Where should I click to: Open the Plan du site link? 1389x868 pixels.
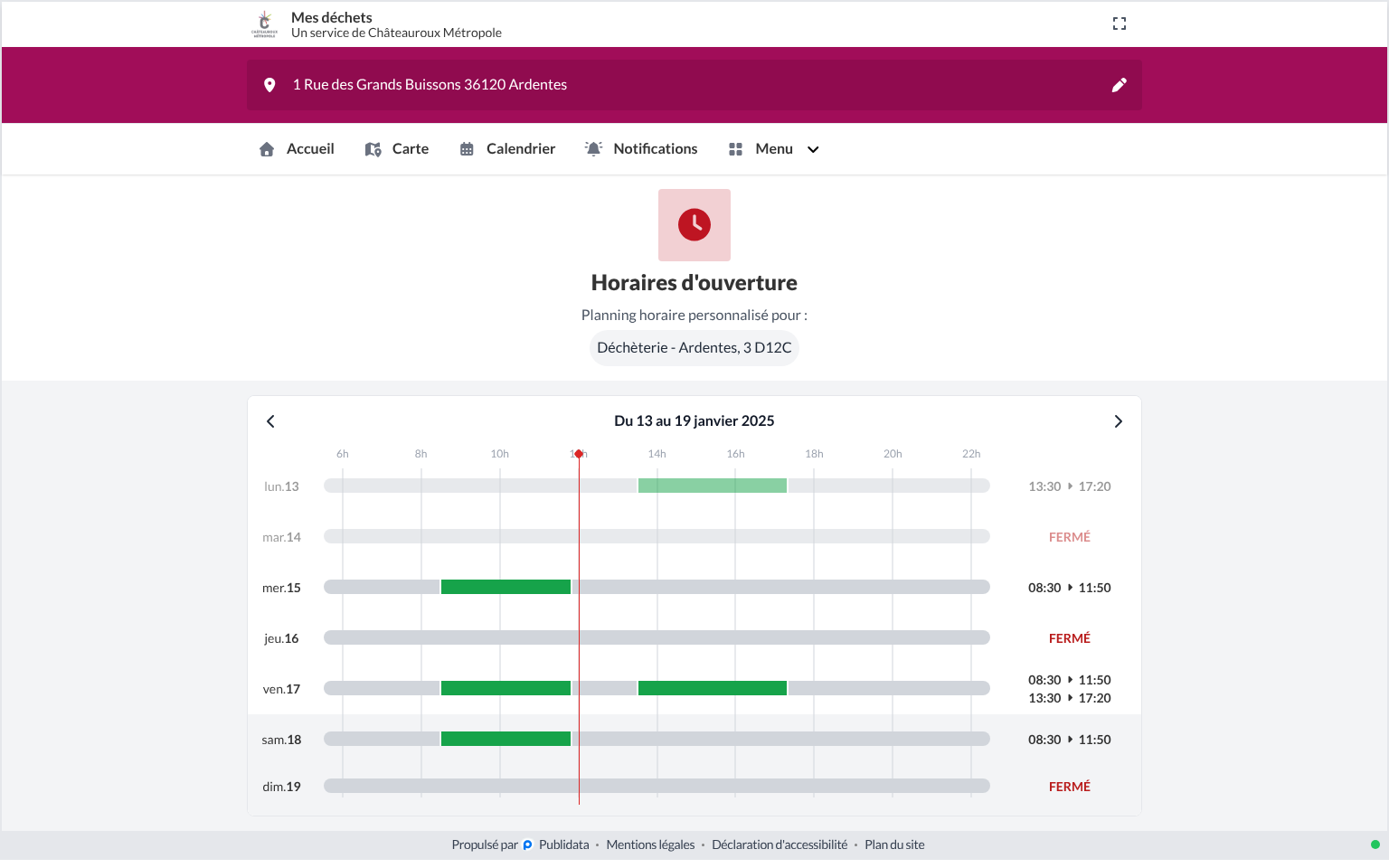click(894, 845)
